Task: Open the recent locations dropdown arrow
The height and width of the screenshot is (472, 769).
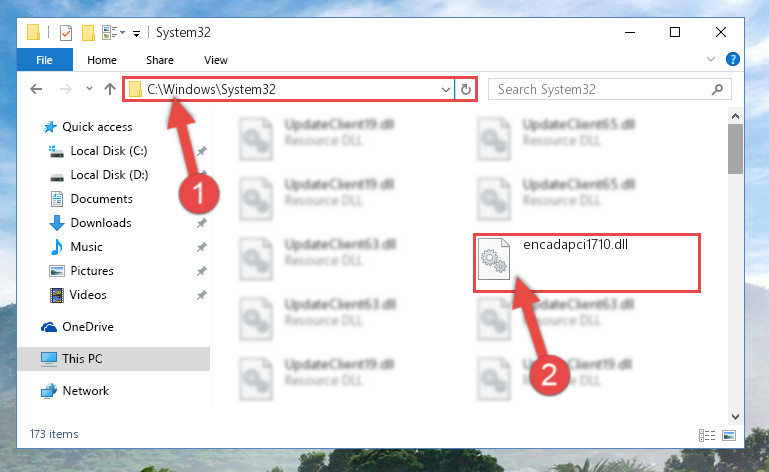Action: (x=89, y=89)
